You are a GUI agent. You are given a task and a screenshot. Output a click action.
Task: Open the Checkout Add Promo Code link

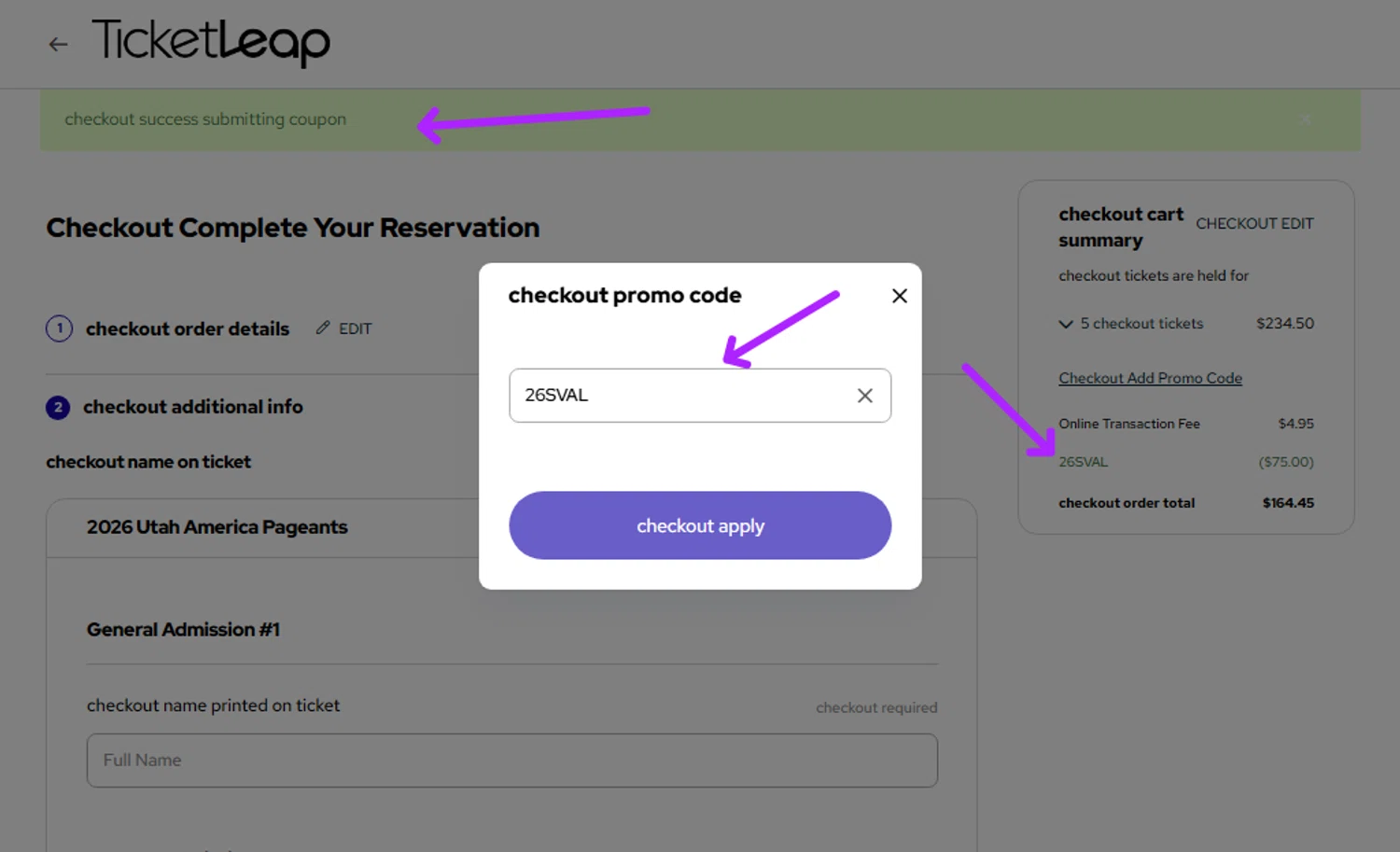(x=1150, y=378)
